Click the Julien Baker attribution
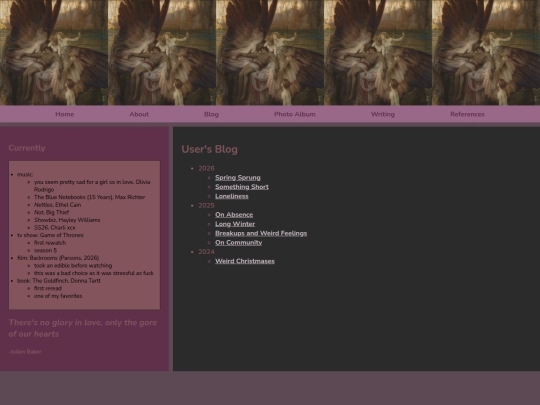 pyautogui.click(x=25, y=352)
